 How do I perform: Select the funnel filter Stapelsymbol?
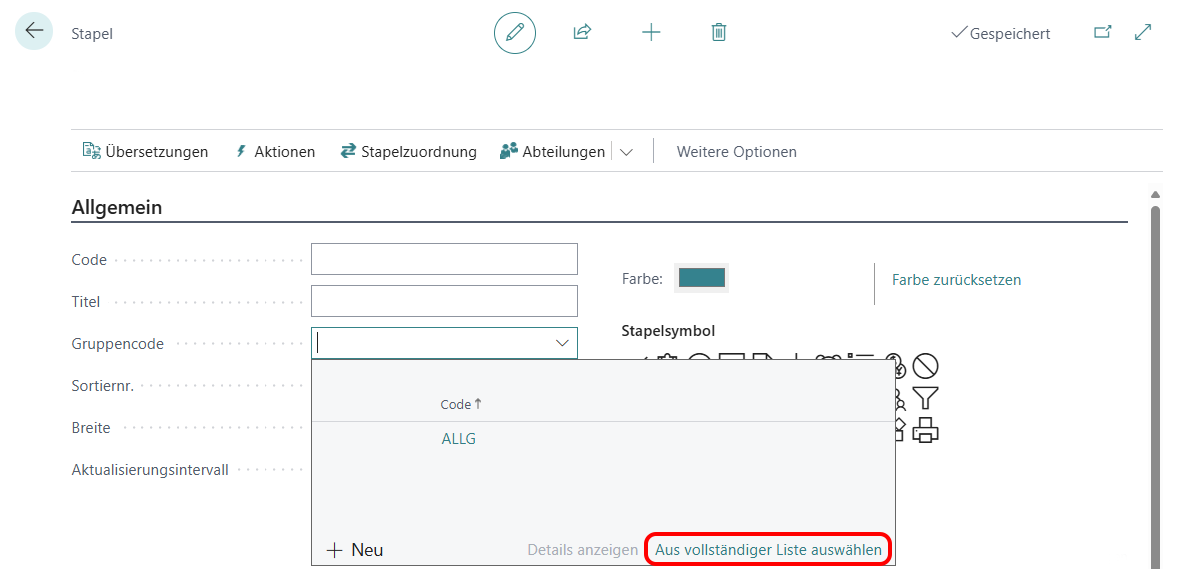(x=925, y=397)
